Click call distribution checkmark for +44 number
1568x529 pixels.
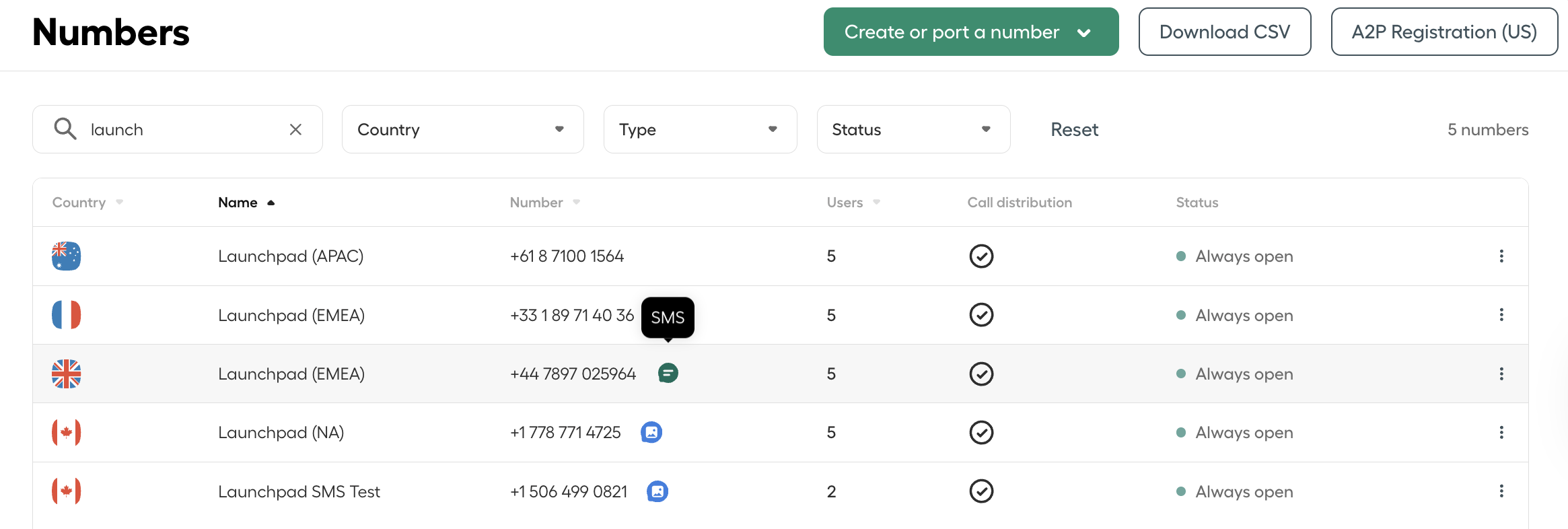981,374
